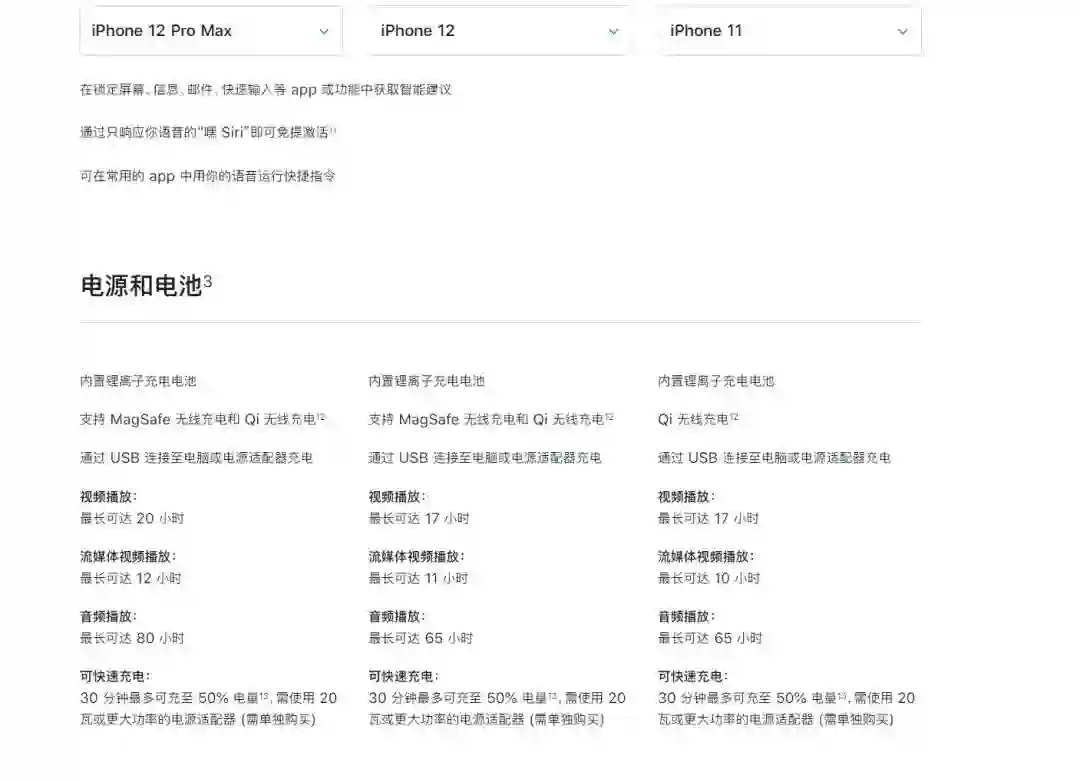Open the iPhone 12 Pro Max model dropdown
This screenshot has height=782, width=1080.
click(x=211, y=31)
